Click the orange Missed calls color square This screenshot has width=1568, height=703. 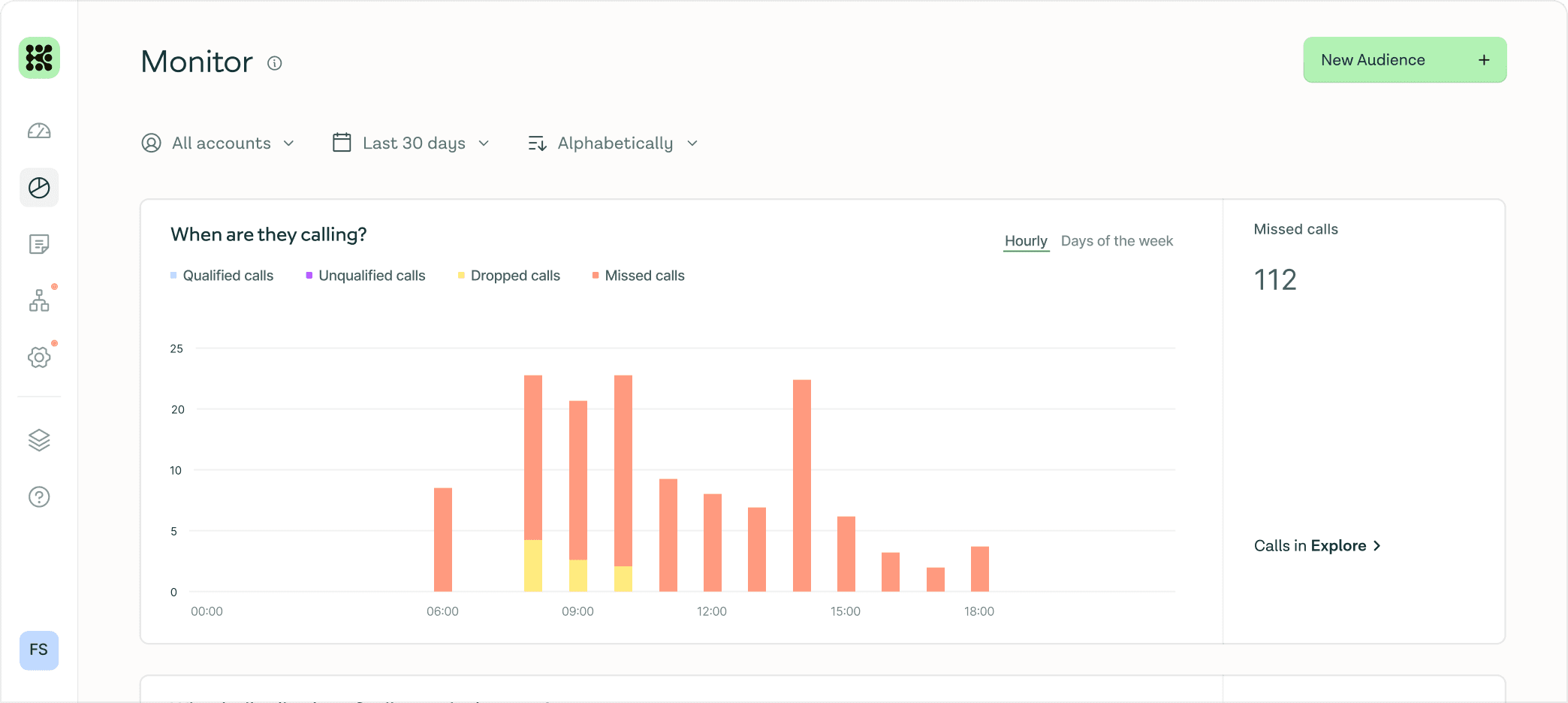coord(596,276)
